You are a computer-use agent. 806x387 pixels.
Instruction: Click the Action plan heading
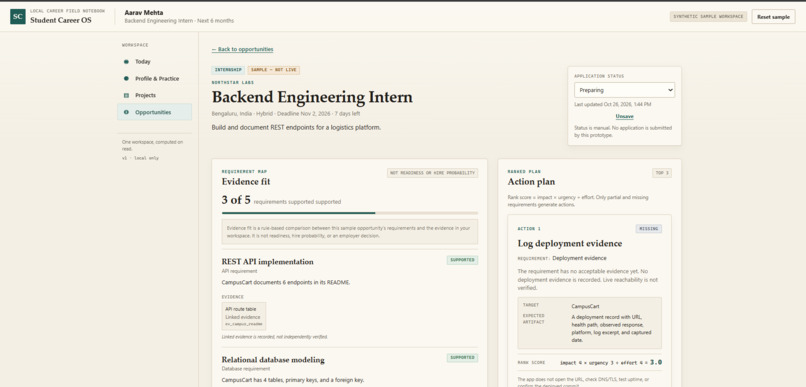click(531, 181)
